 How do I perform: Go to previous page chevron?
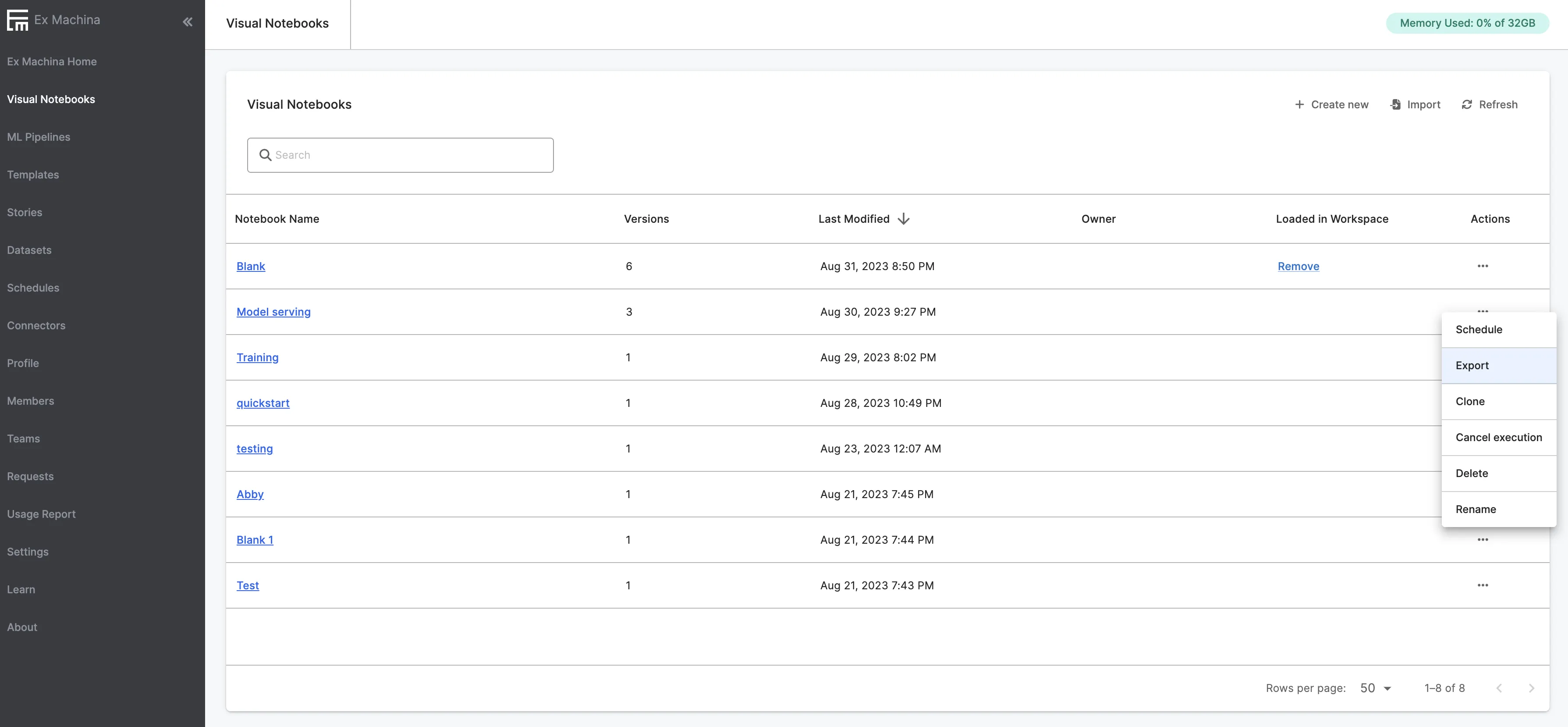pyautogui.click(x=1499, y=688)
